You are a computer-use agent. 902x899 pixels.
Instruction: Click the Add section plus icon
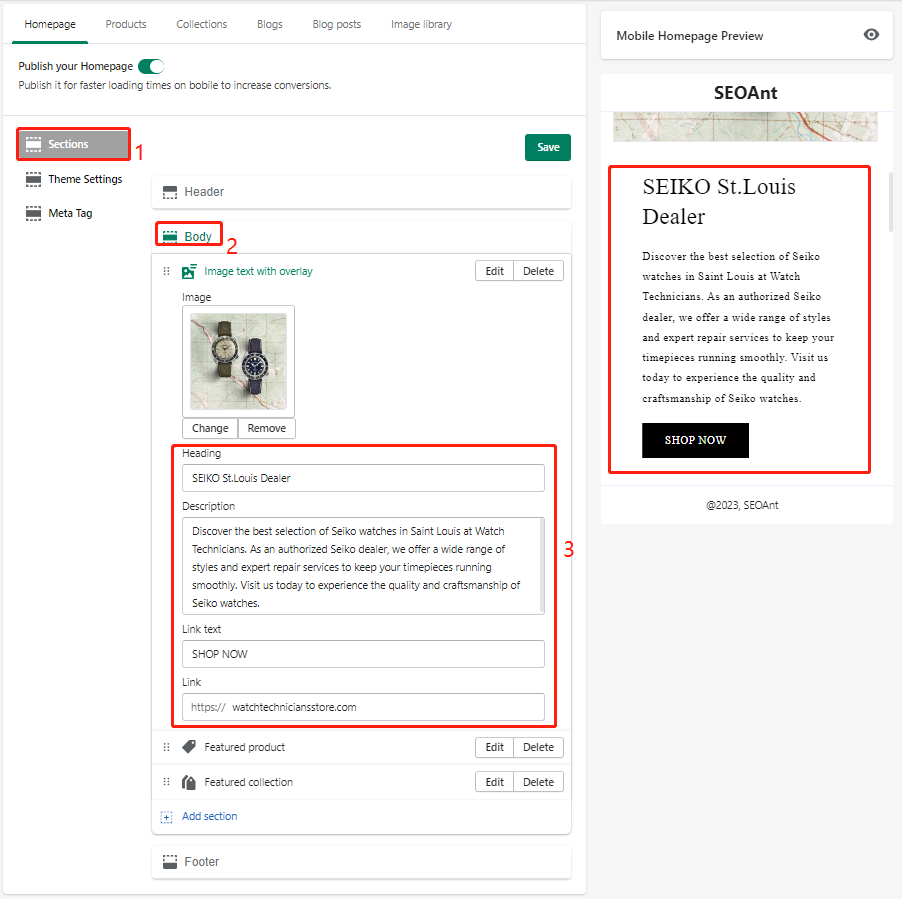coord(166,817)
